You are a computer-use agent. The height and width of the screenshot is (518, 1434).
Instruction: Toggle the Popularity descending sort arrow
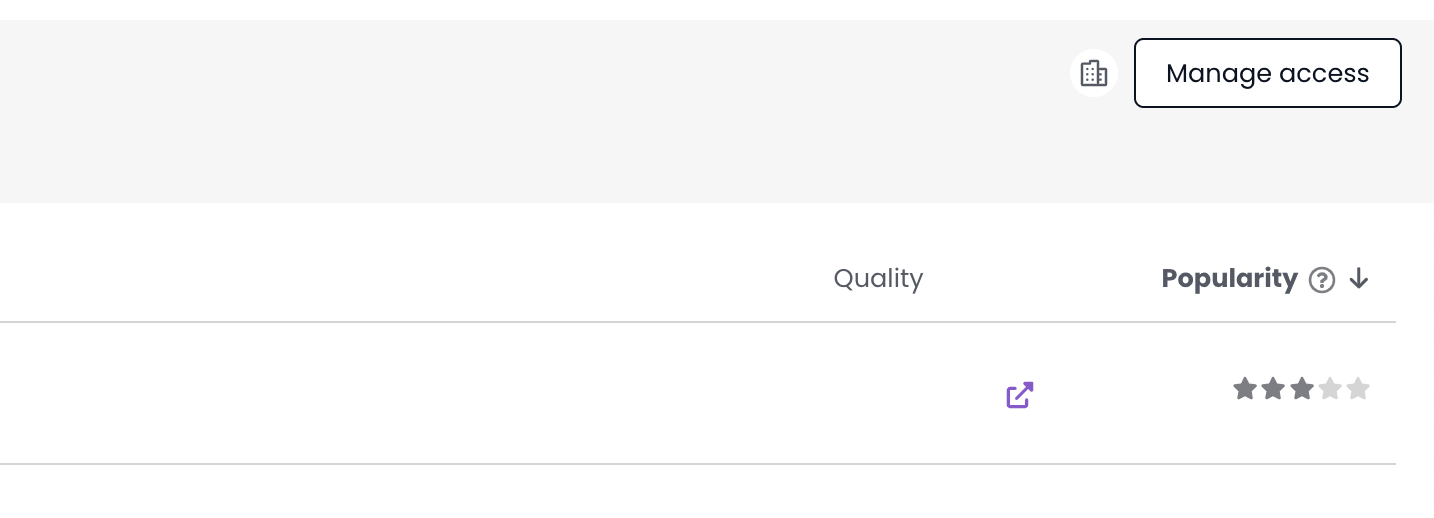point(1358,279)
